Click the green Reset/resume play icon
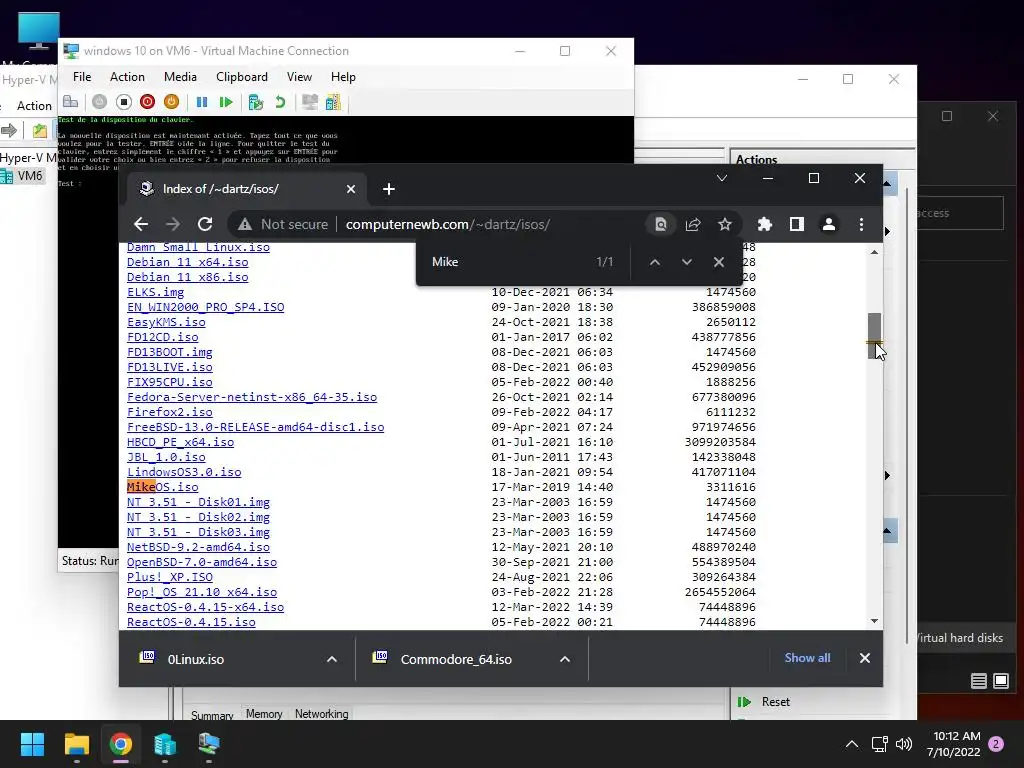The image size is (1024, 768). [226, 102]
